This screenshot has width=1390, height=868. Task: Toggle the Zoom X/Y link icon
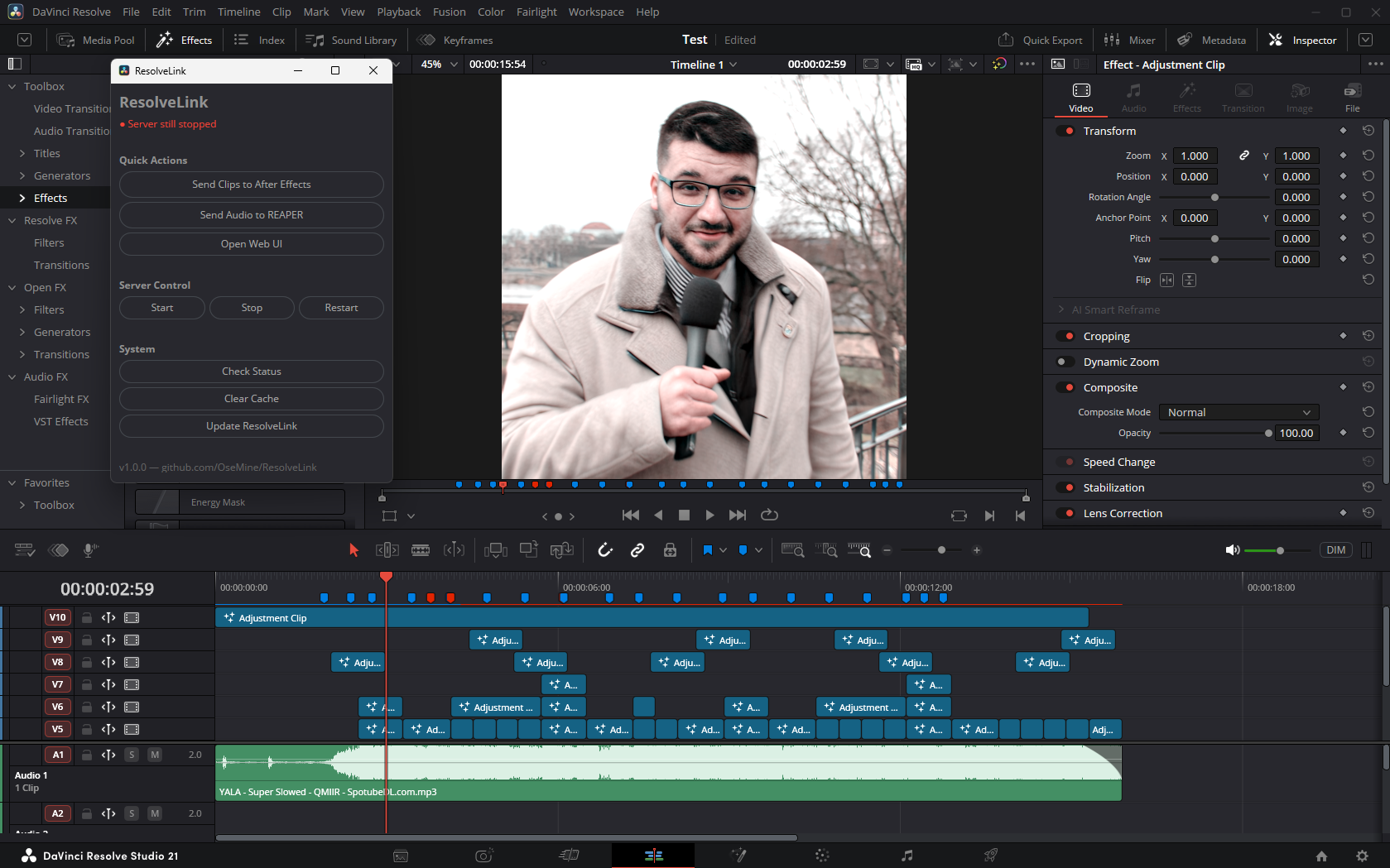[1243, 156]
